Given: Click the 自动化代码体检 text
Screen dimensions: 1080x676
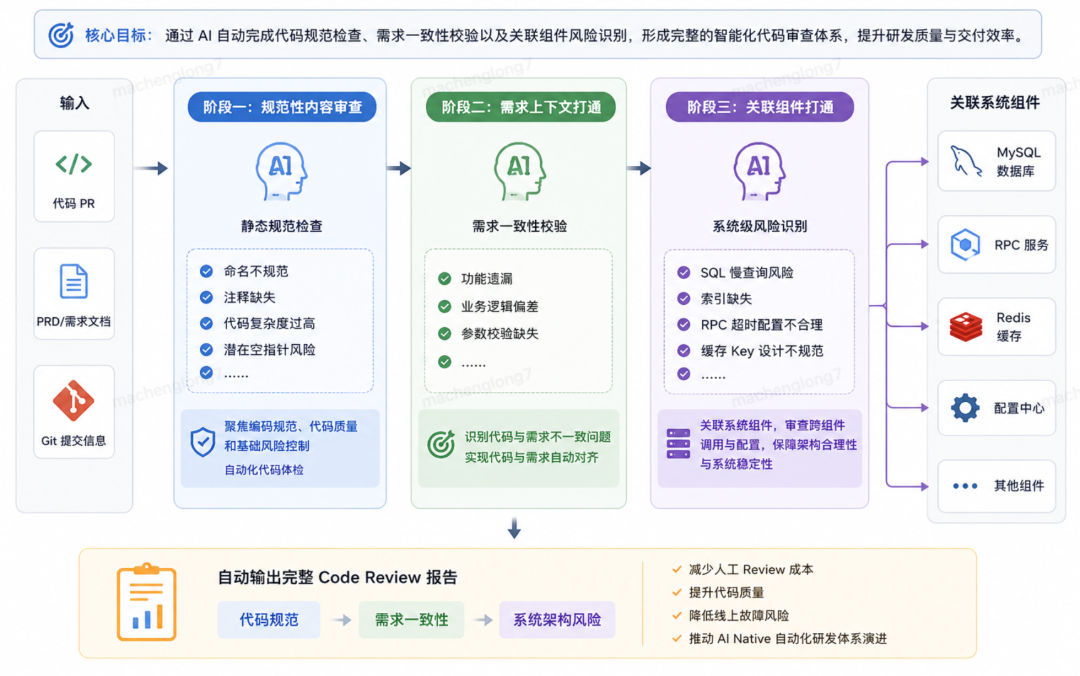Looking at the screenshot, I should (264, 470).
